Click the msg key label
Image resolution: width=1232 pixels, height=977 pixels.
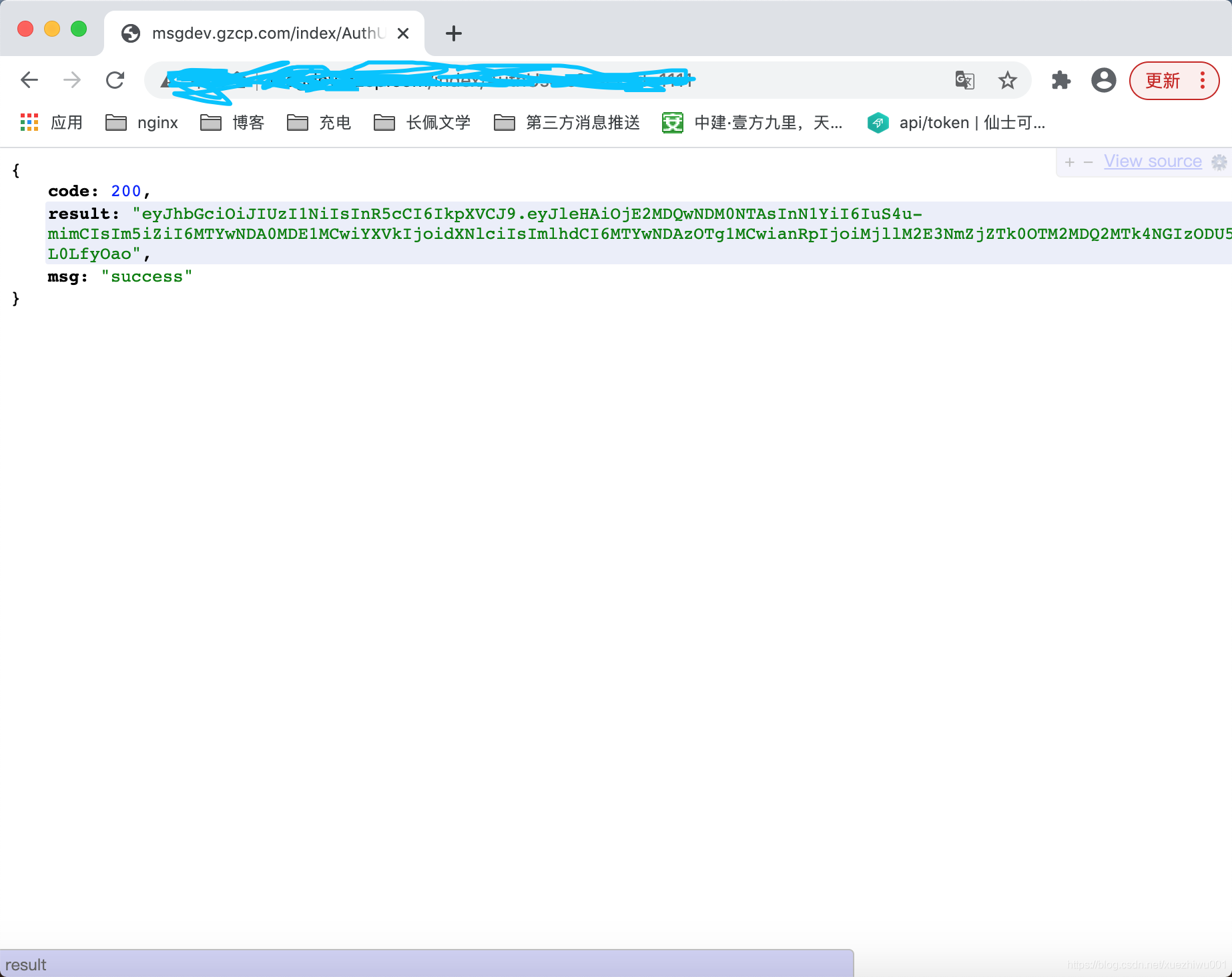(x=67, y=276)
